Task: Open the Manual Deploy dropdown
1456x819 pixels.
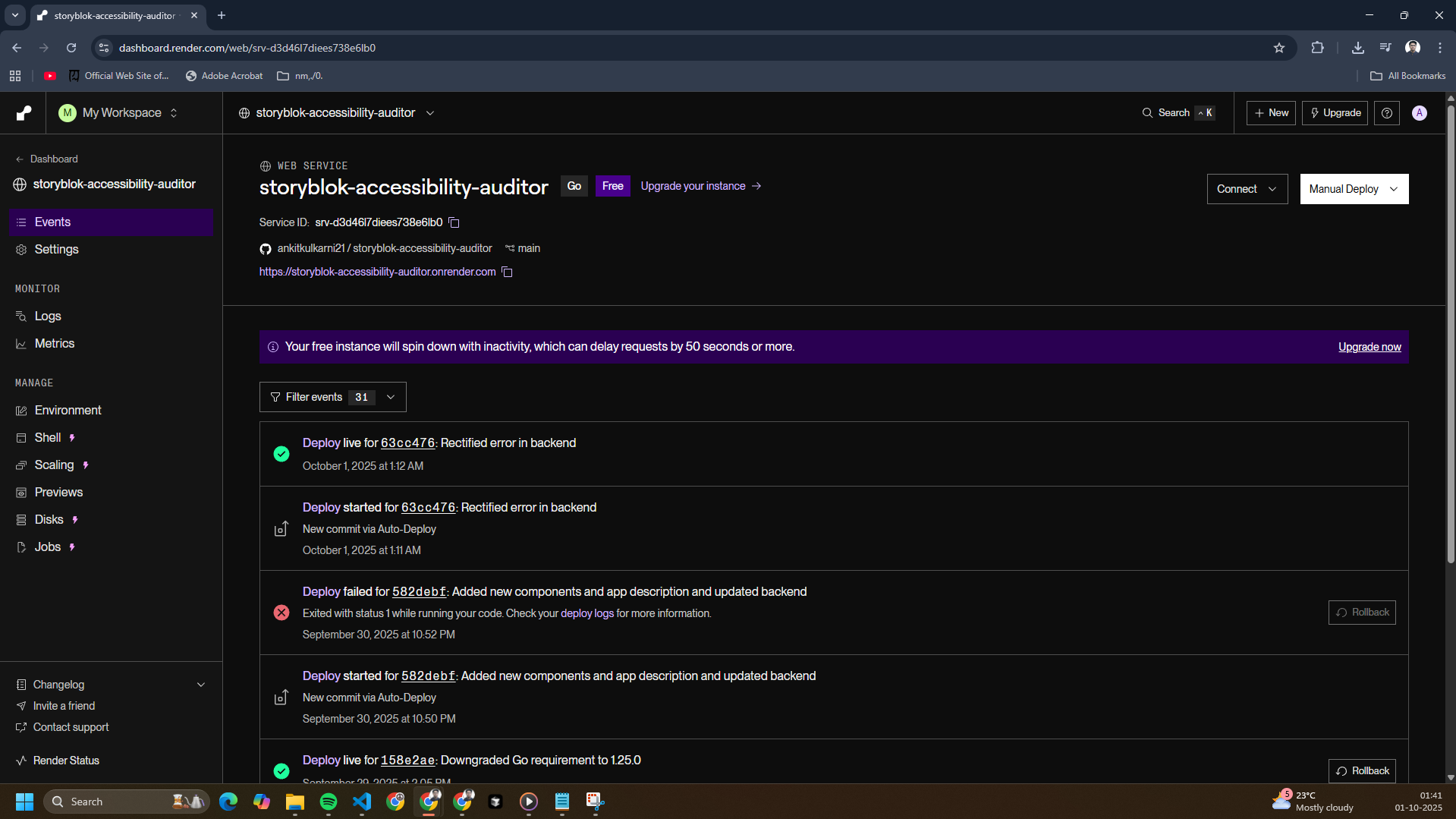Action: pos(1354,189)
